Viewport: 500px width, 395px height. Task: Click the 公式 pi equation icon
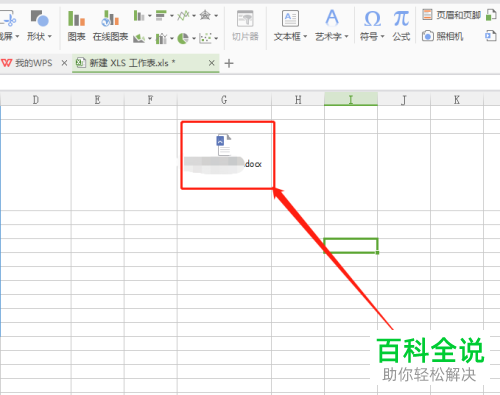[401, 19]
